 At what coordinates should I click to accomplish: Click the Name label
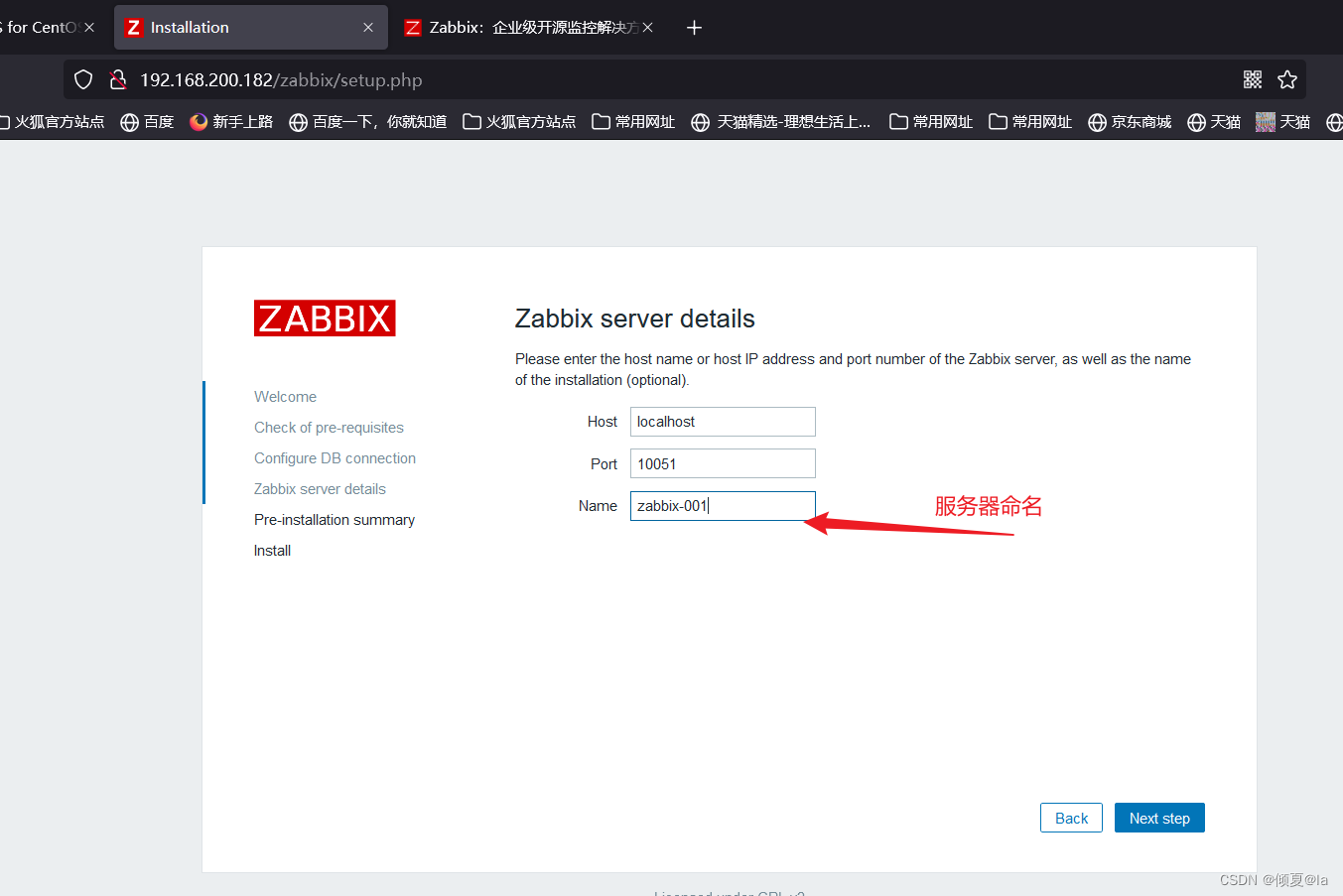tap(598, 506)
